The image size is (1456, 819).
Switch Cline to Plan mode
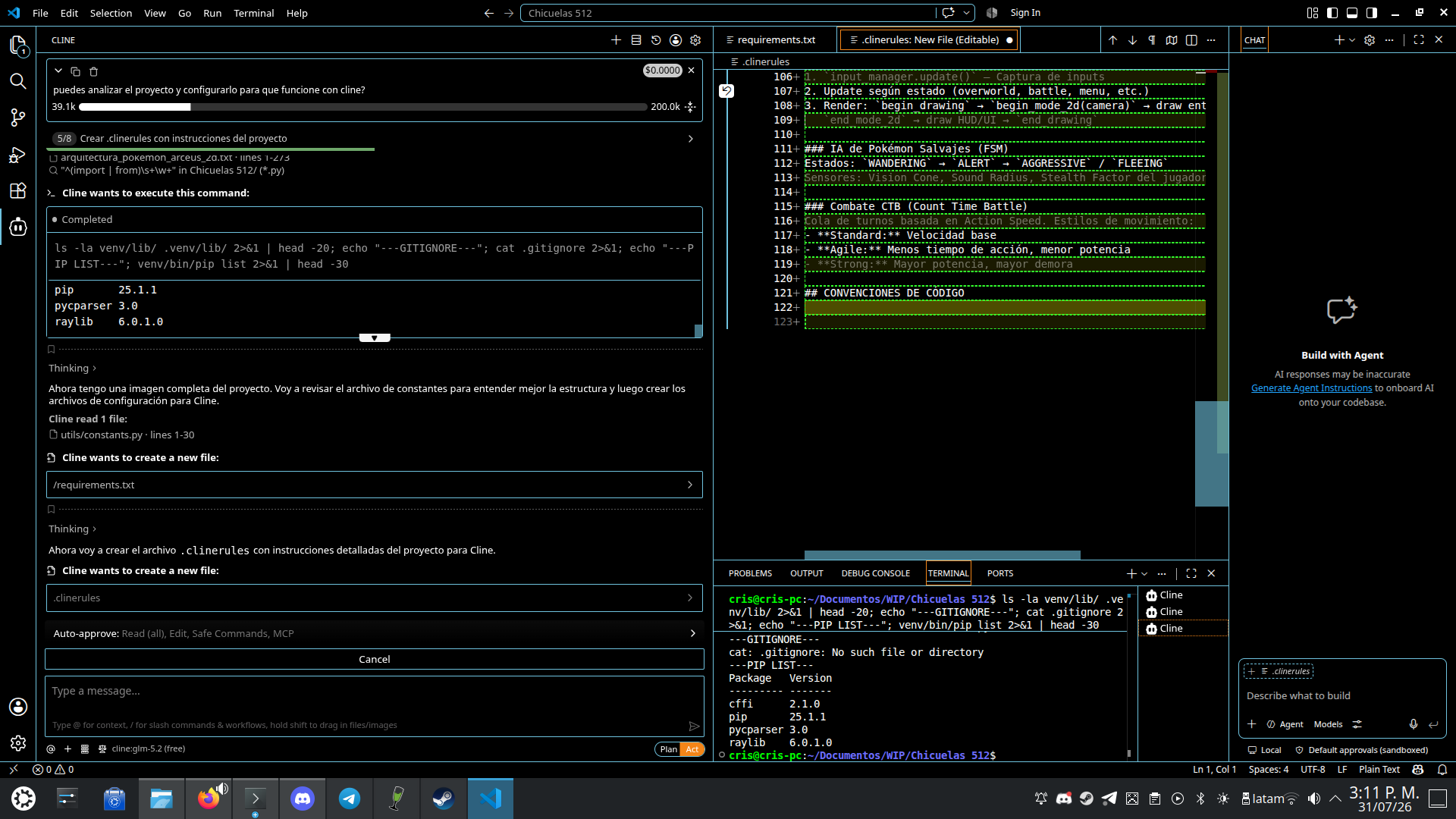pyautogui.click(x=668, y=749)
